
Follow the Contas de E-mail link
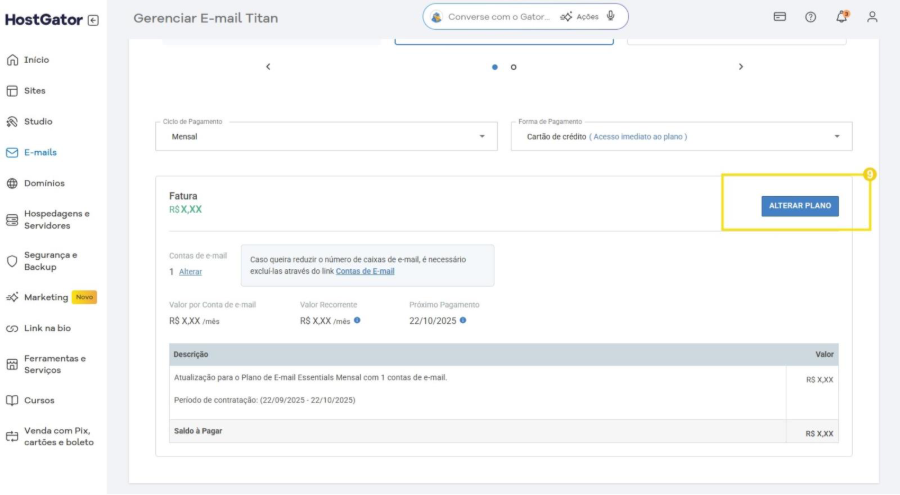click(x=365, y=271)
